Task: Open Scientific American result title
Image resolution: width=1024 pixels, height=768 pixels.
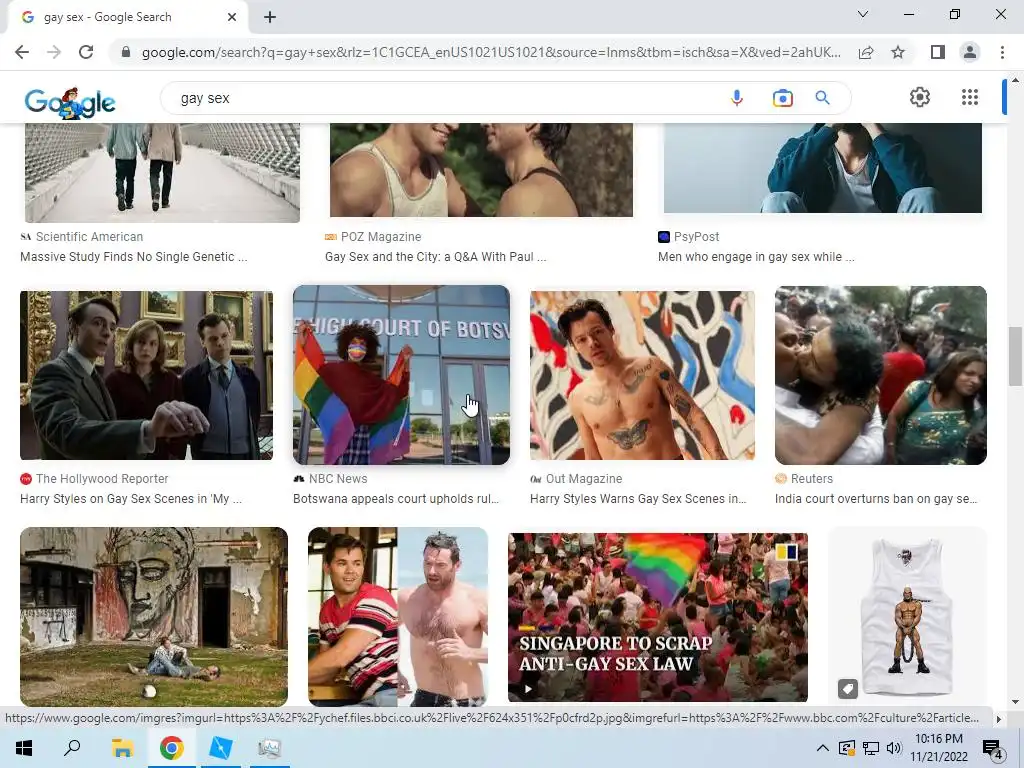Action: pyautogui.click(x=133, y=257)
